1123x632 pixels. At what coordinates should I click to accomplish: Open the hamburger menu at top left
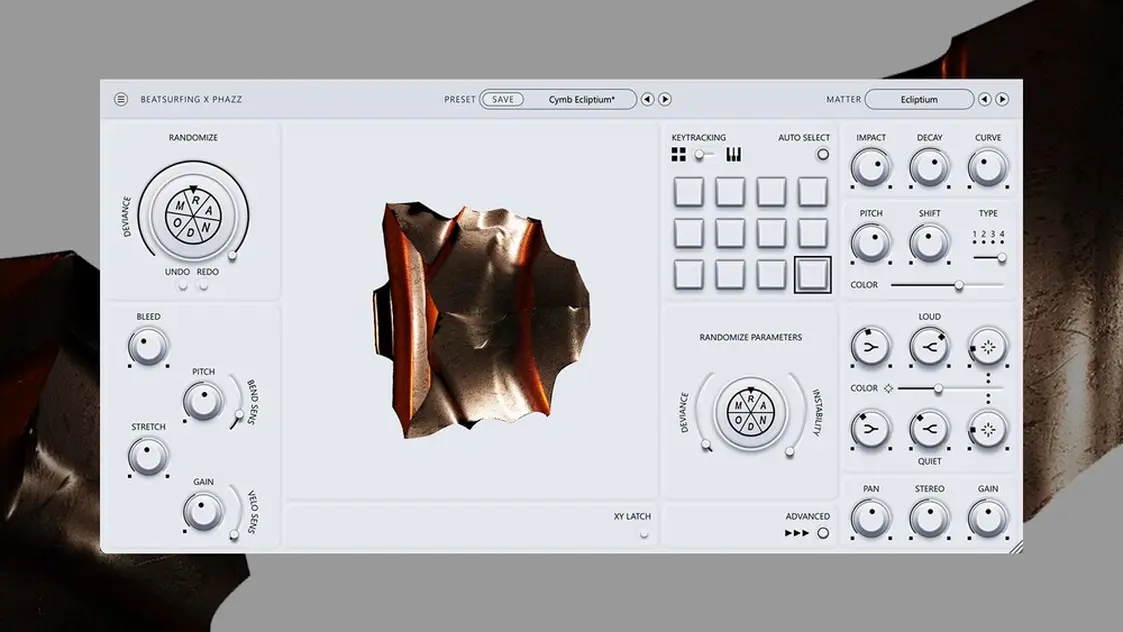coord(121,99)
